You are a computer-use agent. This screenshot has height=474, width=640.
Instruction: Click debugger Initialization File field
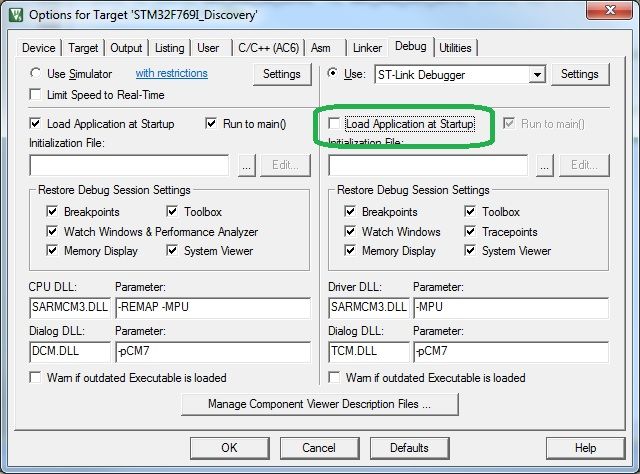coord(428,165)
